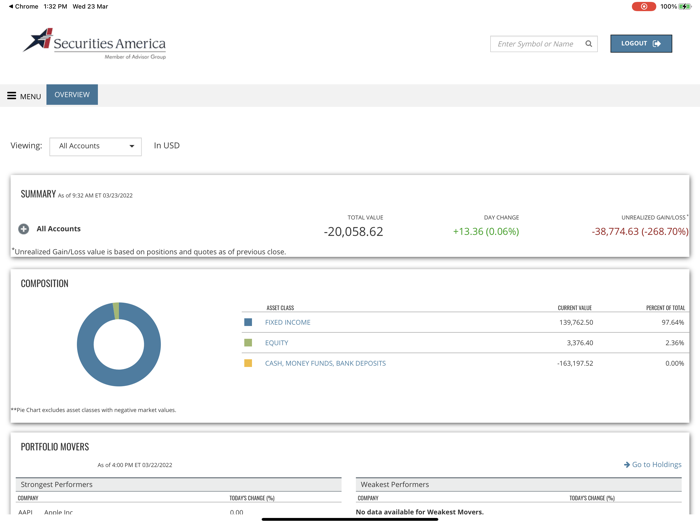Click the PORTFOLIO MOVERS heading
The height and width of the screenshot is (525, 700).
click(x=55, y=447)
